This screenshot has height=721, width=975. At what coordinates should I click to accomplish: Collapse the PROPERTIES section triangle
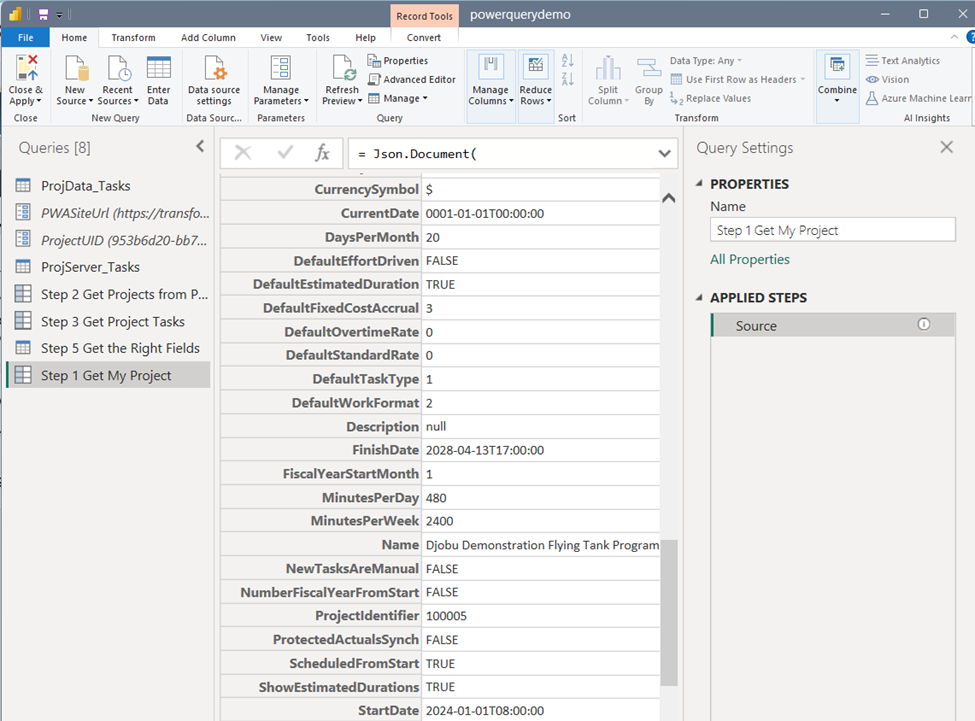[x=699, y=183]
